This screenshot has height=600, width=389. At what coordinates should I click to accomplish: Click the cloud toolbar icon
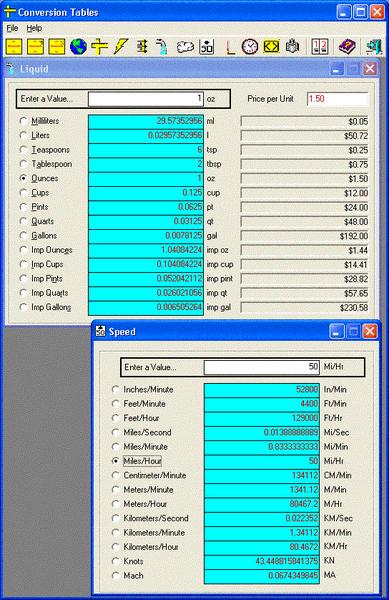click(185, 47)
